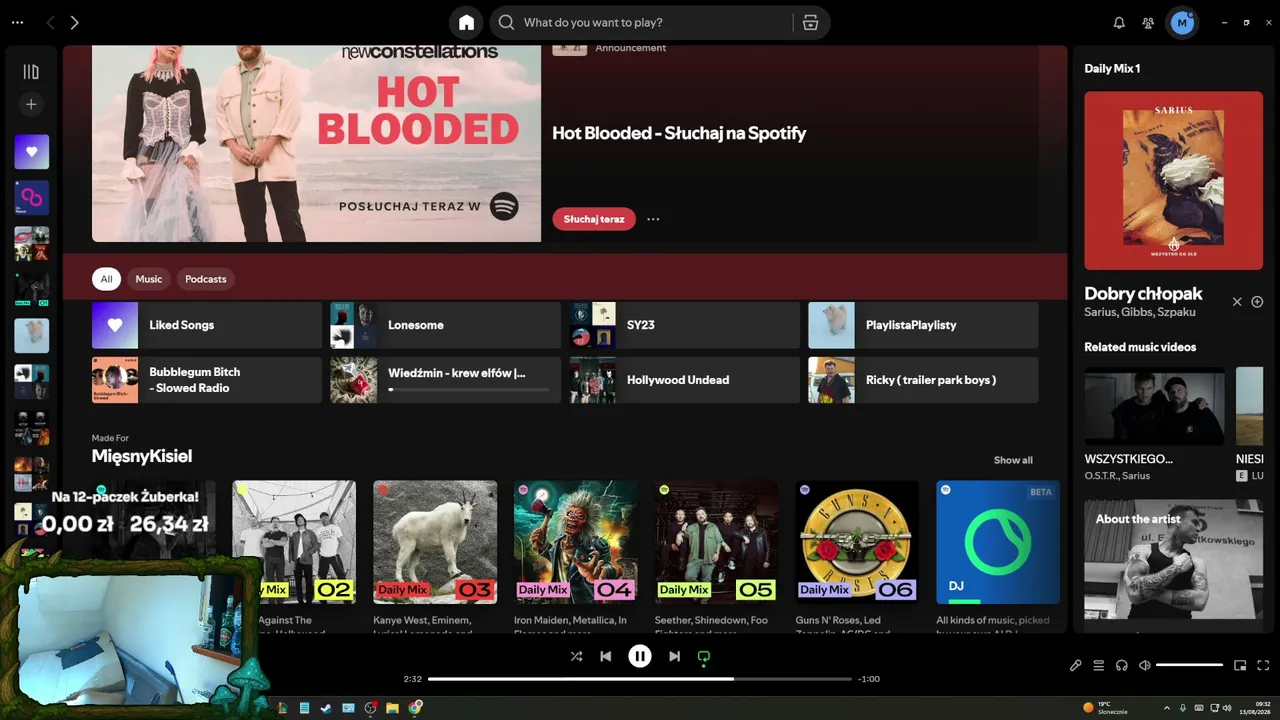This screenshot has width=1280, height=720.
Task: Navigate back with the left arrow
Action: (51, 22)
